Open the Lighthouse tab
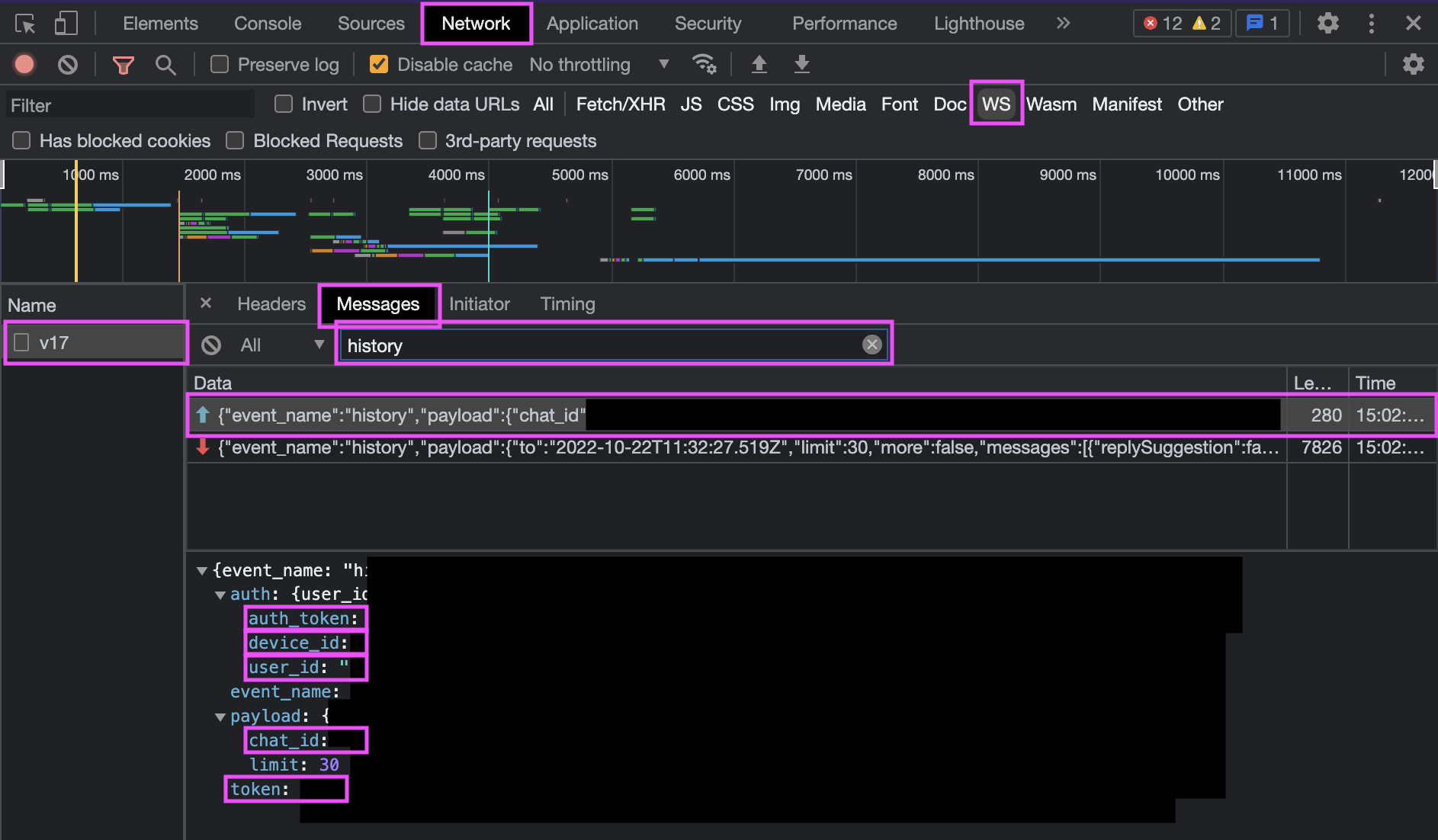 tap(979, 24)
